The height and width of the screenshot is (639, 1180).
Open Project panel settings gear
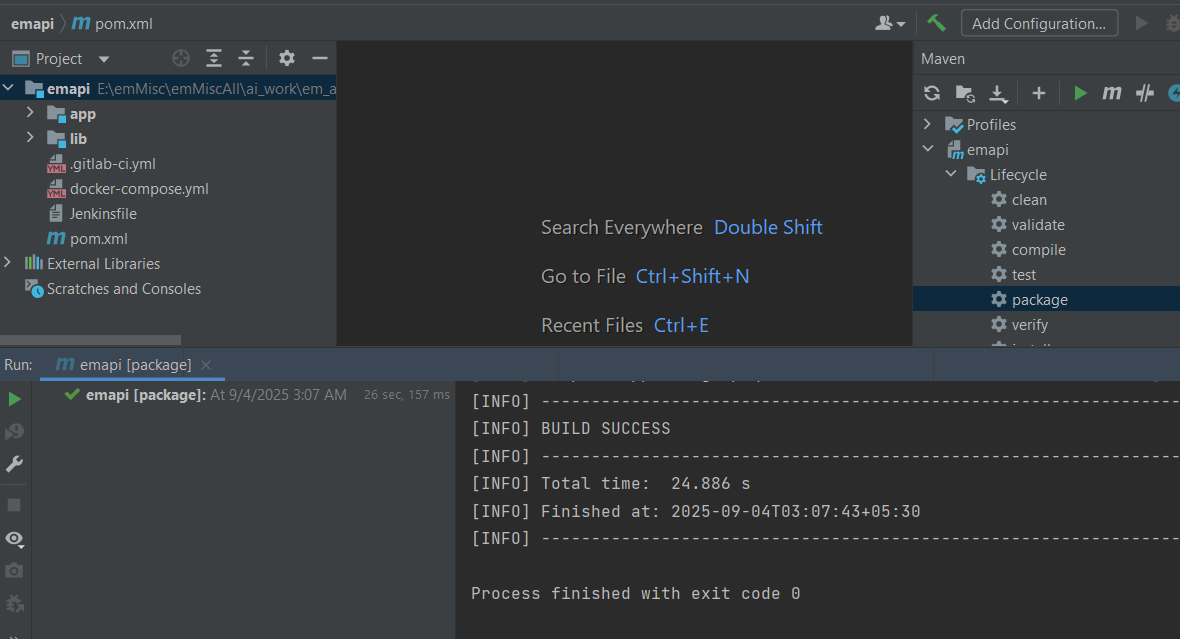287,59
